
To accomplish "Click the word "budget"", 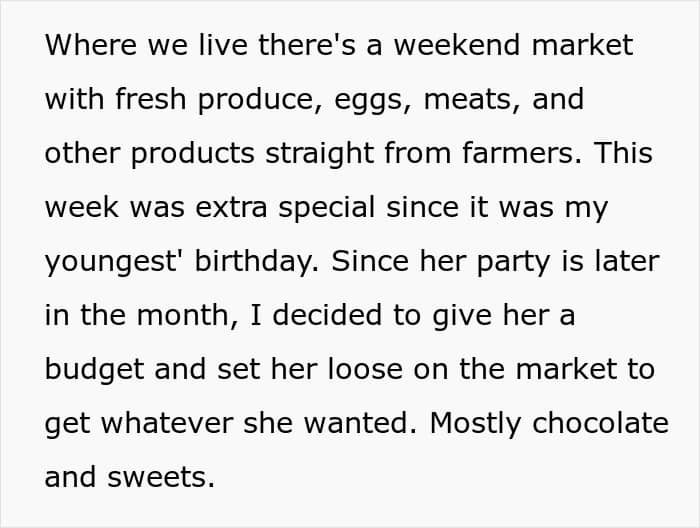I will (x=94, y=370).
